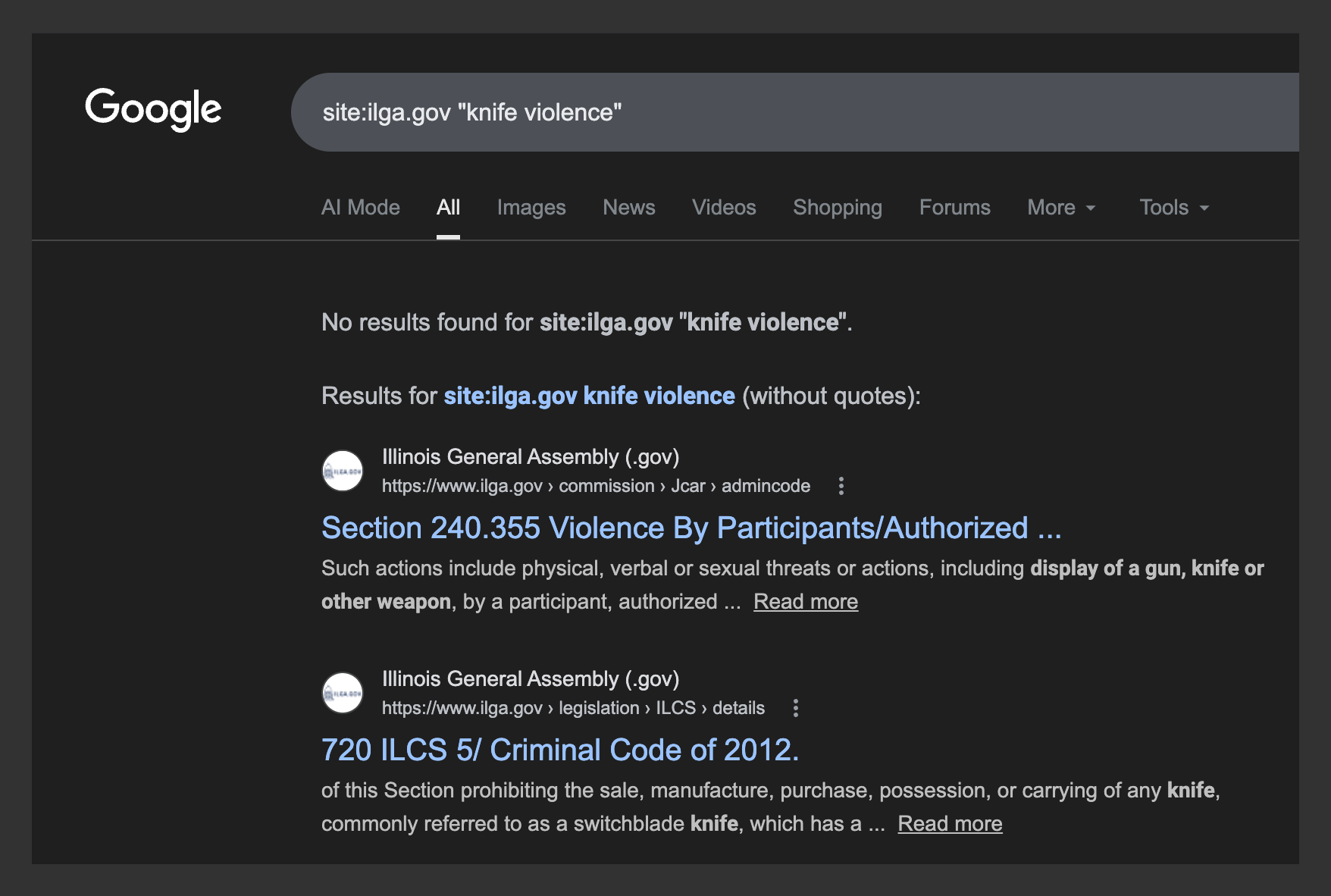The width and height of the screenshot is (1331, 896).
Task: Click Read more on switchblade knife snippet
Action: [950, 824]
